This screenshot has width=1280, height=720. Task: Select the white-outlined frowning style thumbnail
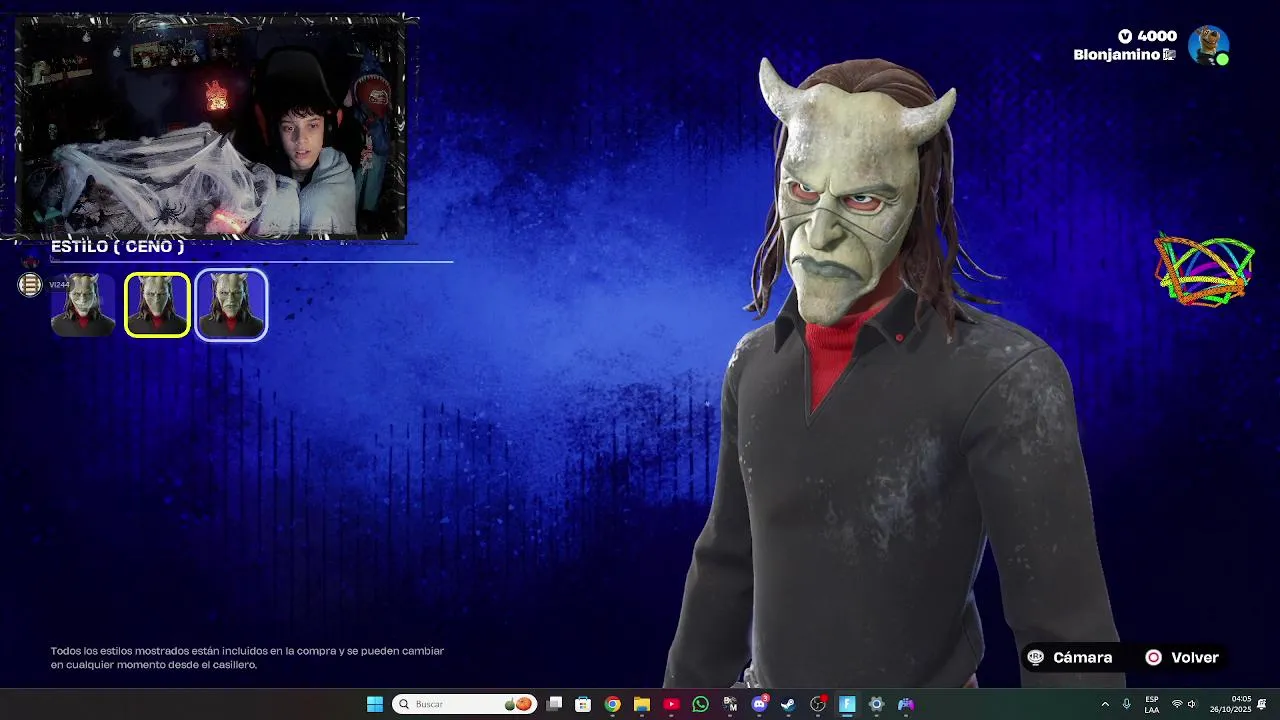[231, 305]
